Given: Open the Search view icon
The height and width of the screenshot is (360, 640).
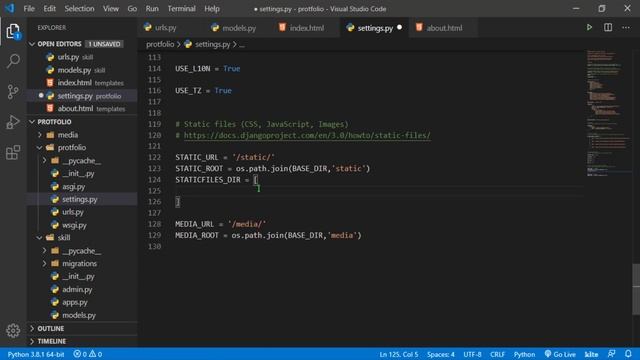Looking at the screenshot, I should click(x=13, y=61).
